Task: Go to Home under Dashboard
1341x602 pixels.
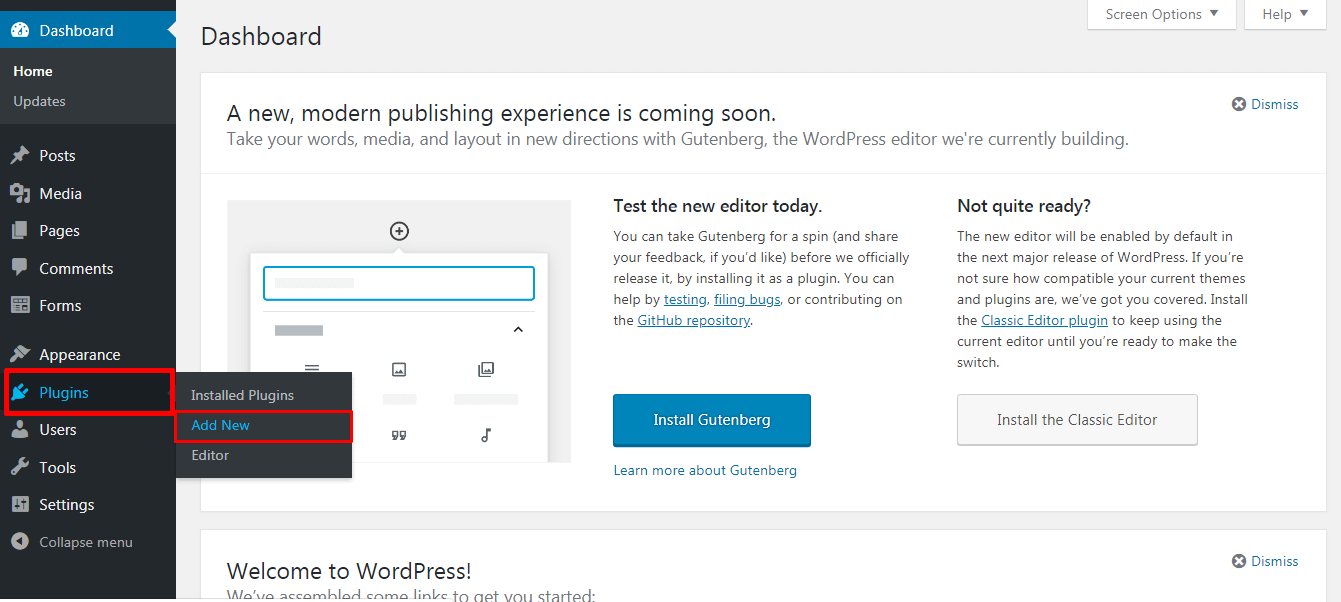Action: [x=33, y=71]
